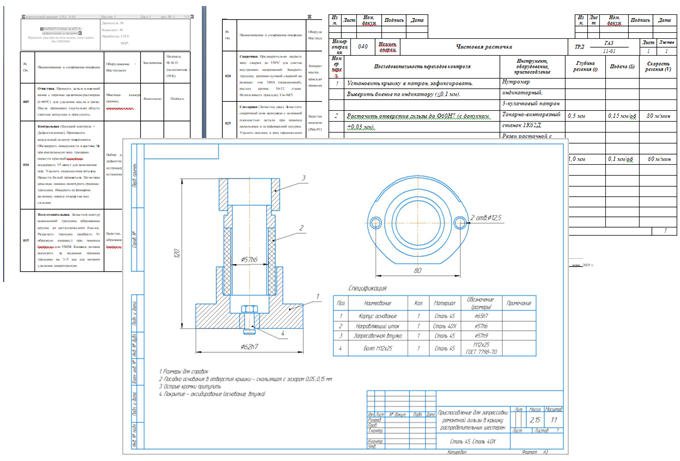The height and width of the screenshot is (461, 680).
Task: Select the 'Материал' specification header
Action: [445, 303]
